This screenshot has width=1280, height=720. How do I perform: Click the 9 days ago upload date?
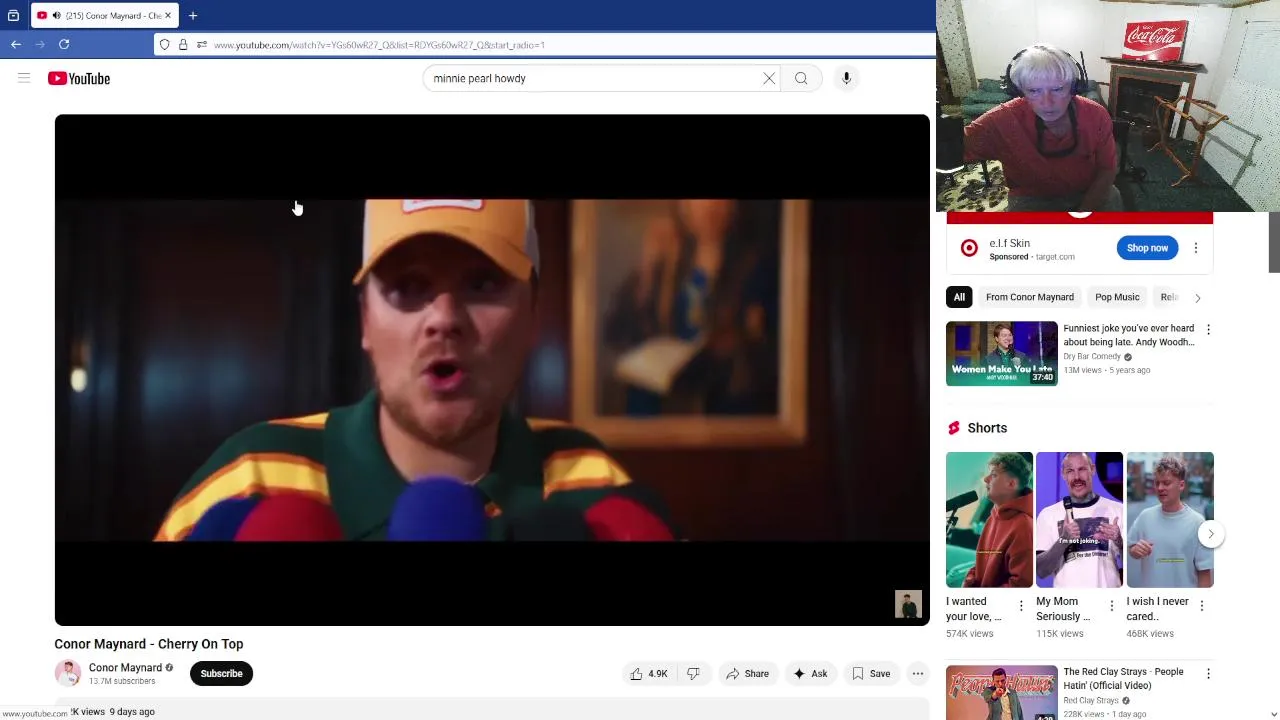click(132, 712)
